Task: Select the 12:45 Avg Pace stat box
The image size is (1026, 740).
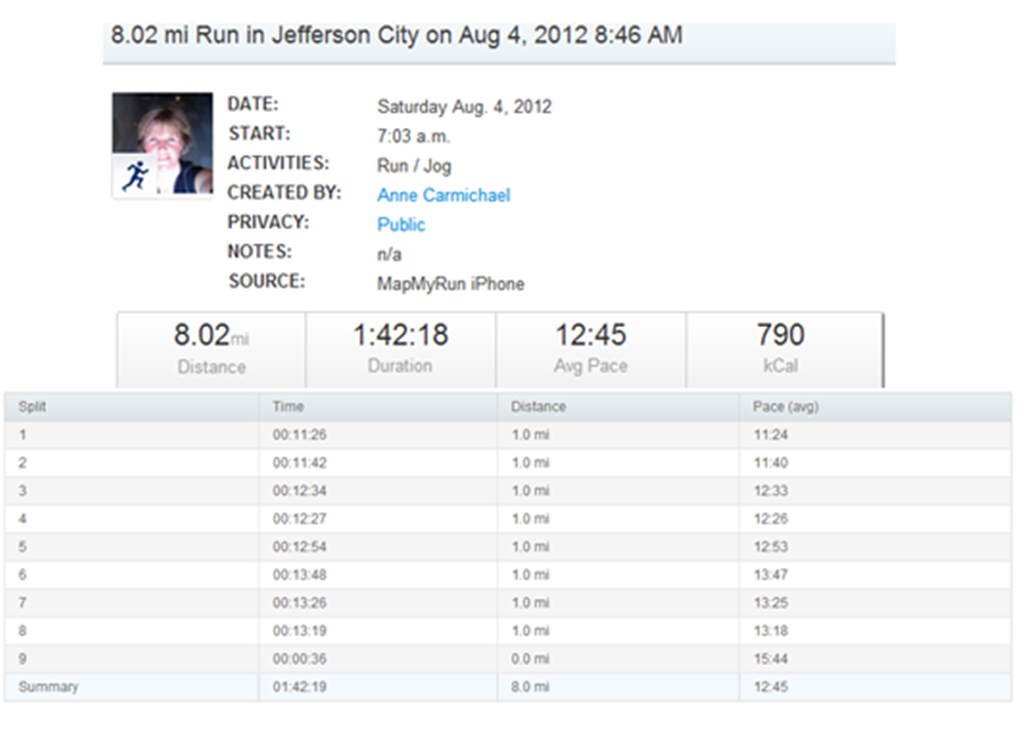Action: pos(591,349)
